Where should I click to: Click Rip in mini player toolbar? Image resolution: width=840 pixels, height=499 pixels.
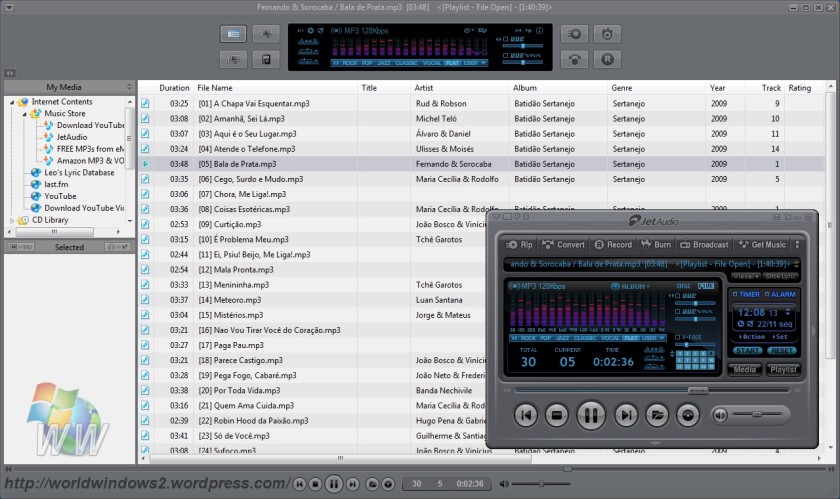[x=519, y=244]
